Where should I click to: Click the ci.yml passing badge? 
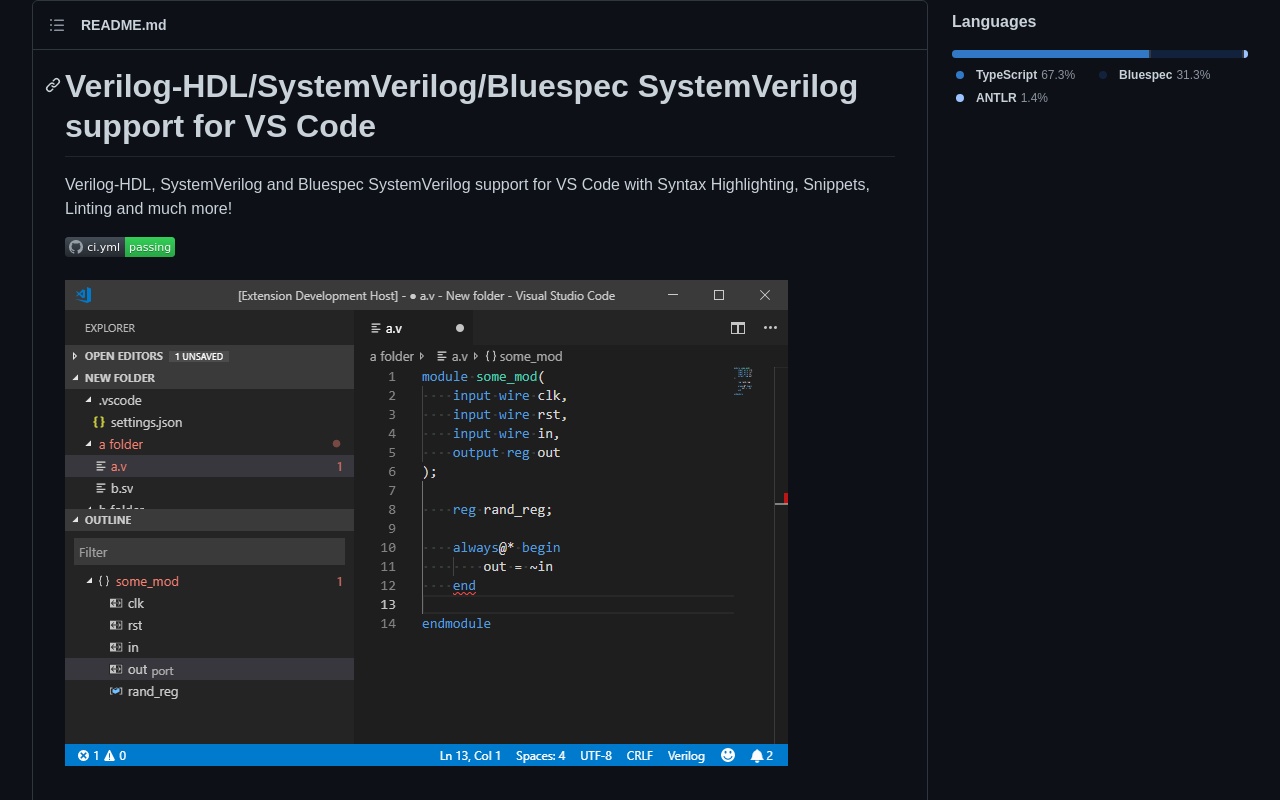pyautogui.click(x=120, y=247)
